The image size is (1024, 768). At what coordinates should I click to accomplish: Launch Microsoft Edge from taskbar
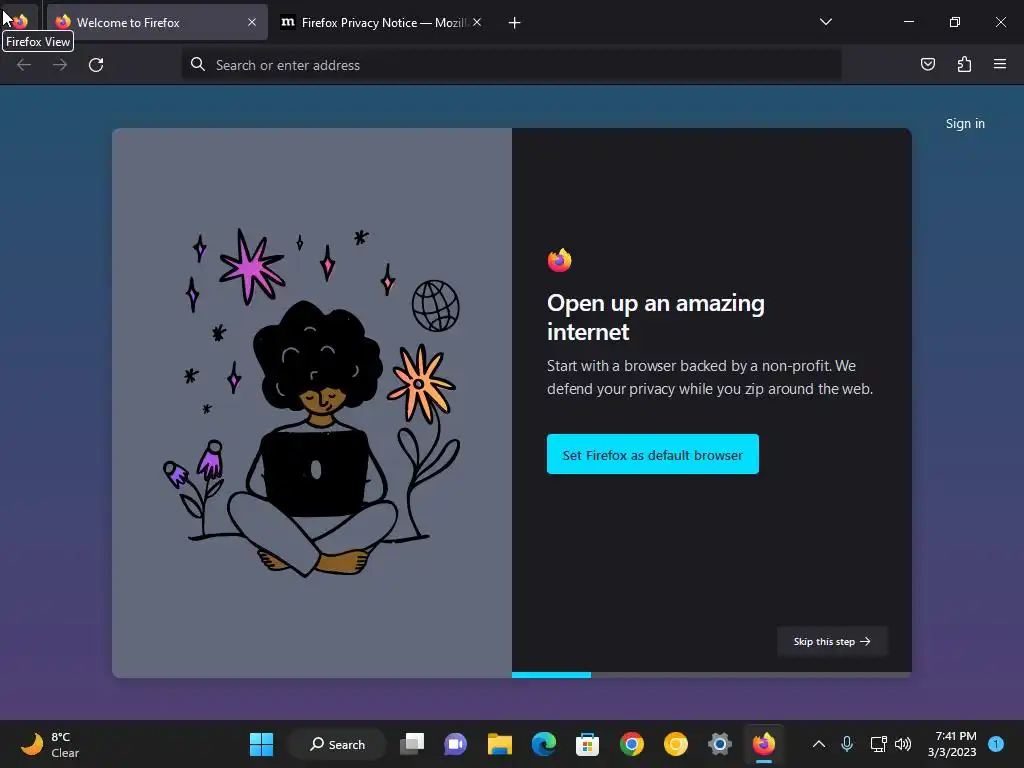pos(543,744)
